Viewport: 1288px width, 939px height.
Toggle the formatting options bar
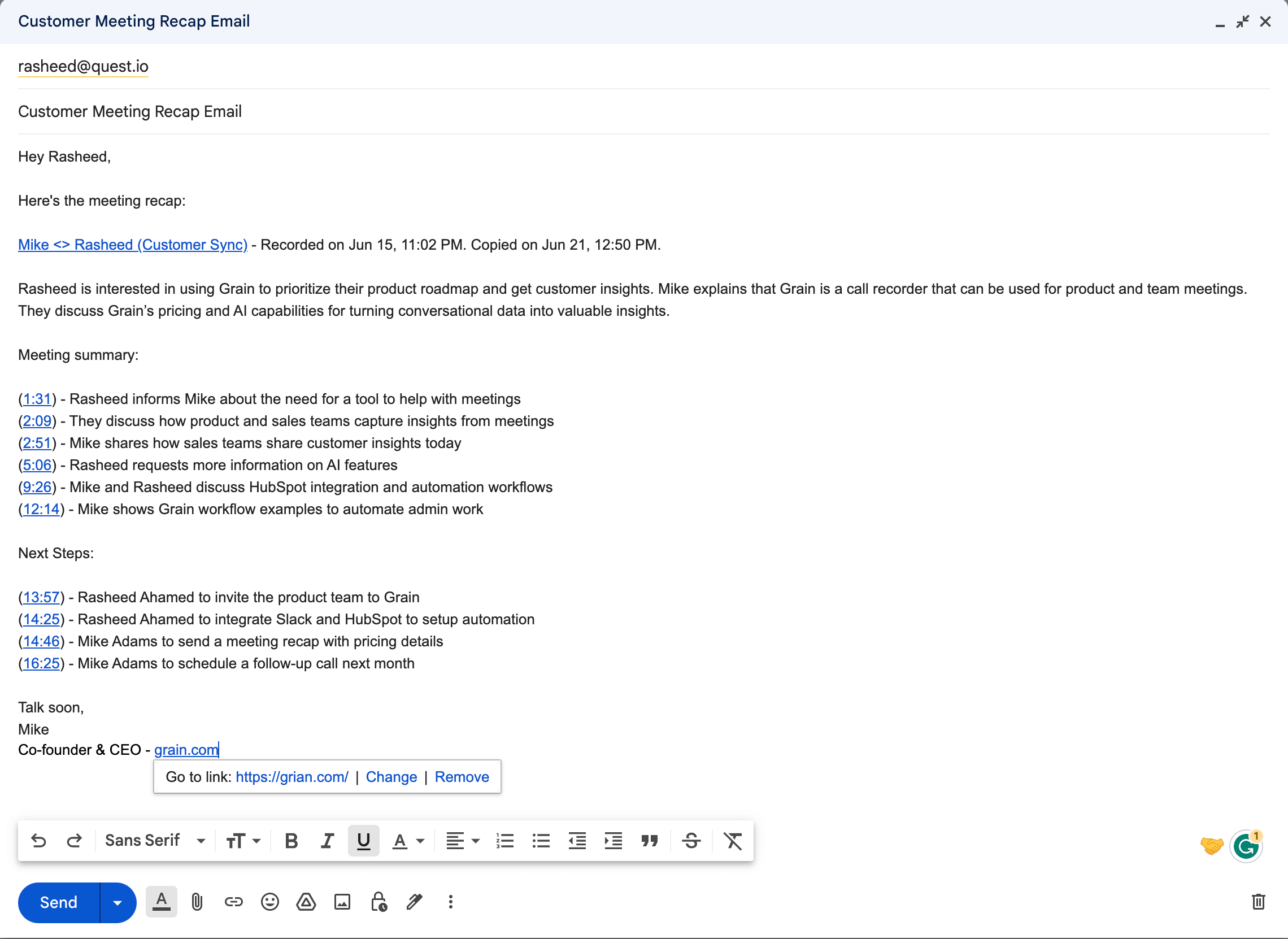tap(162, 902)
